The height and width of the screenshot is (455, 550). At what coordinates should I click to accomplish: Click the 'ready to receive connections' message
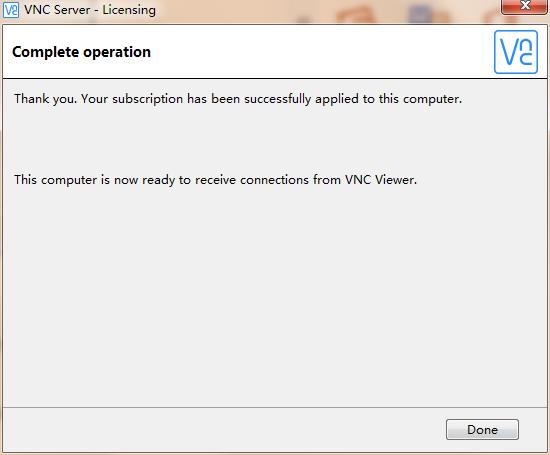(x=215, y=180)
